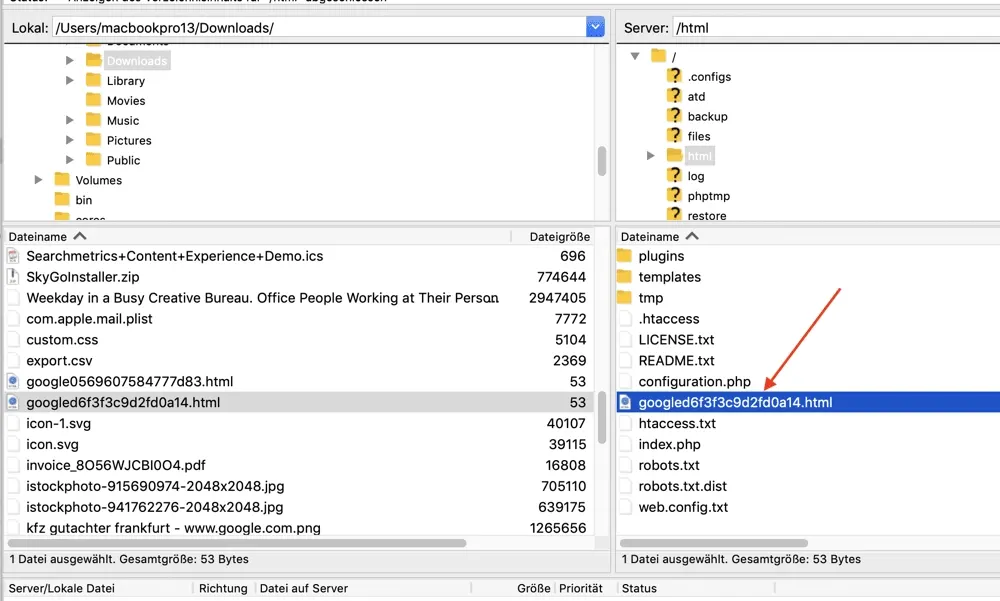Click the plugins folder icon
1000x601 pixels.
[624, 256]
